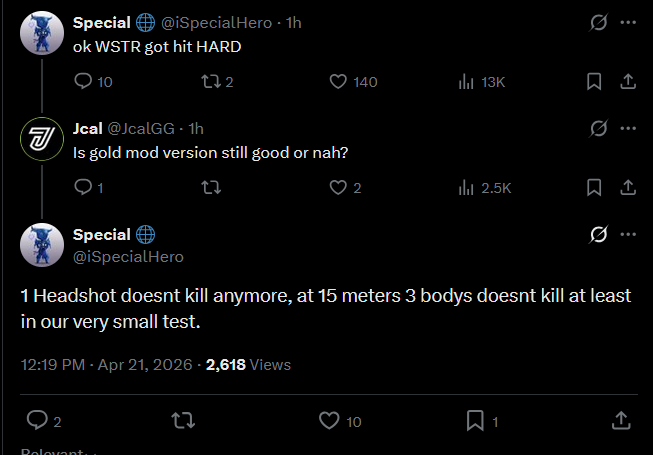Open more options menu on first post
The height and width of the screenshot is (455, 653).
(x=627, y=22)
